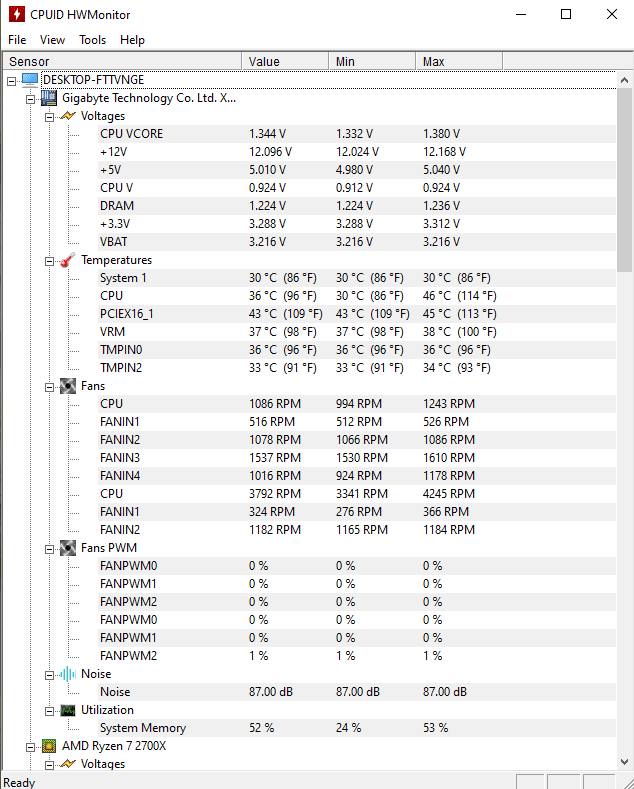Click the Voltages lightning icon under Gigabyte

[68, 116]
